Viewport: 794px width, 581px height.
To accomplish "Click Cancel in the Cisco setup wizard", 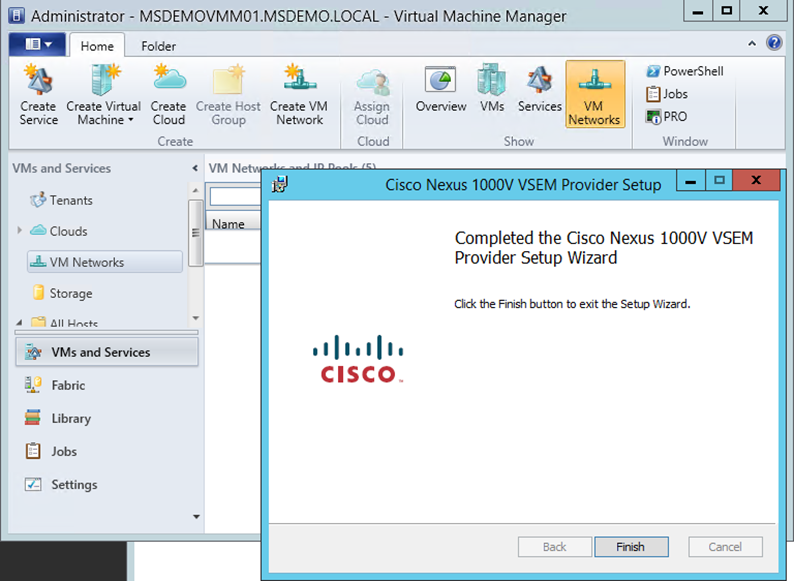I will pos(725,547).
